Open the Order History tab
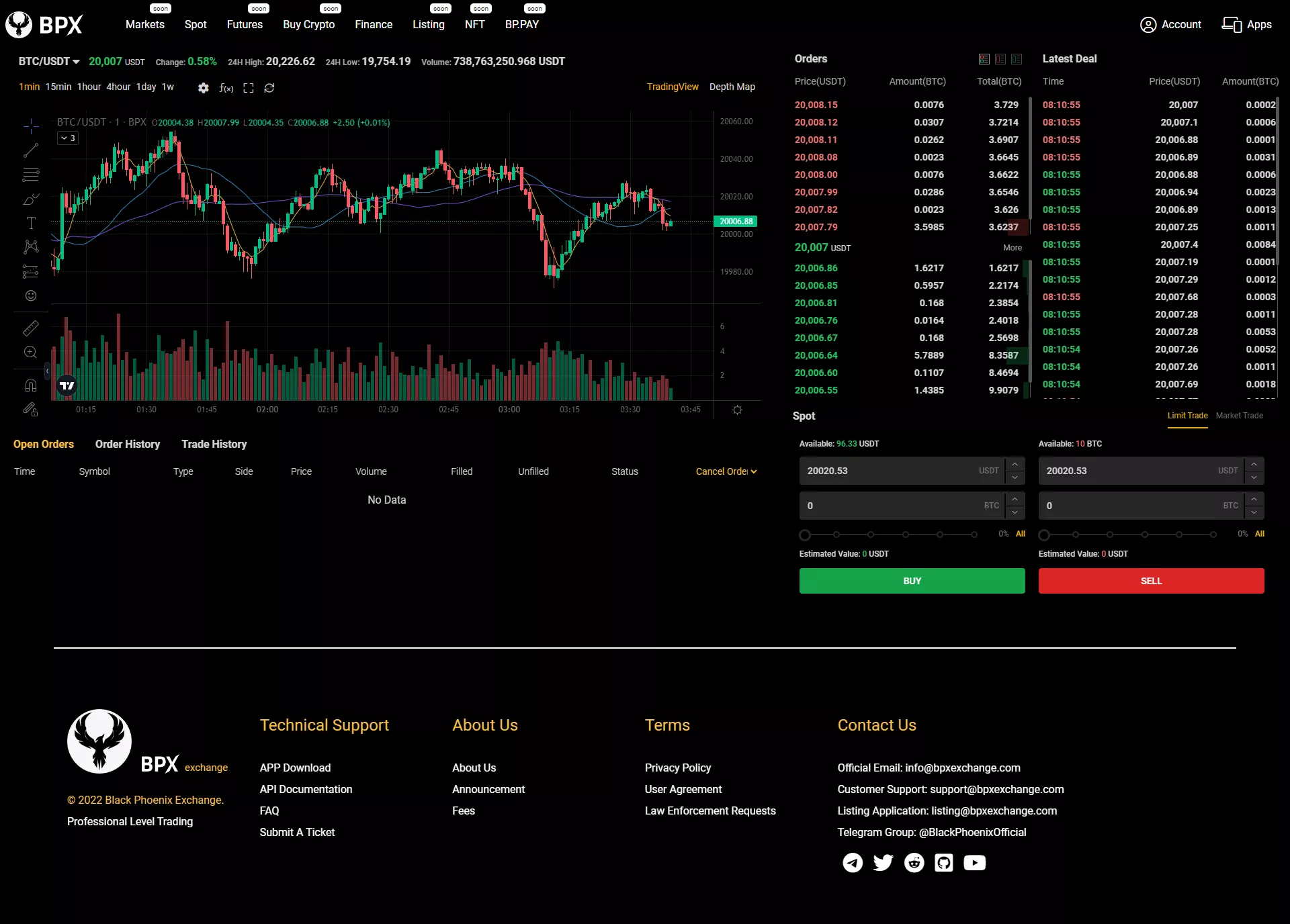The image size is (1290, 924). tap(128, 444)
